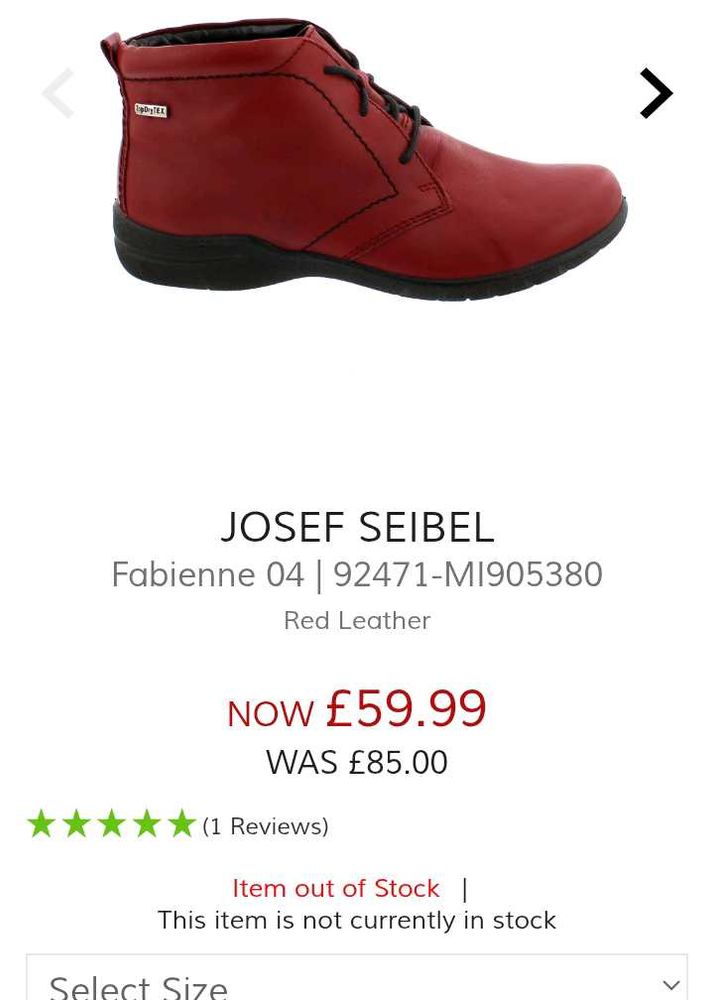Click the first green rating star
Viewport: 714px width, 1000px height.
coord(41,823)
